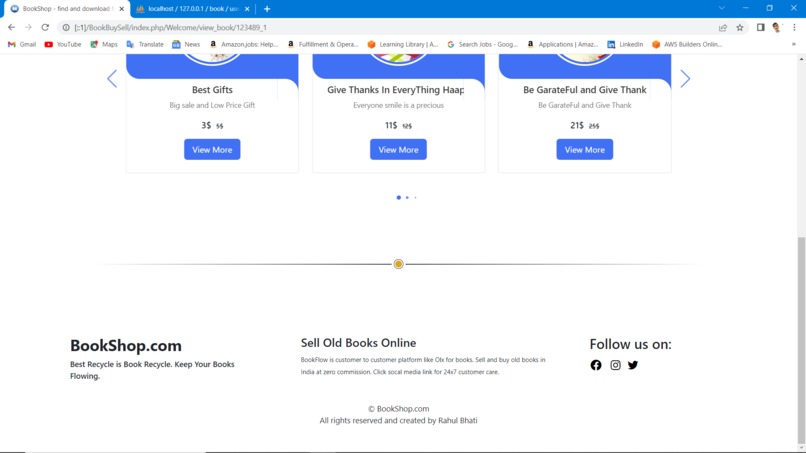806x453 pixels.
Task: Open the Twitter social icon
Action: pos(633,365)
